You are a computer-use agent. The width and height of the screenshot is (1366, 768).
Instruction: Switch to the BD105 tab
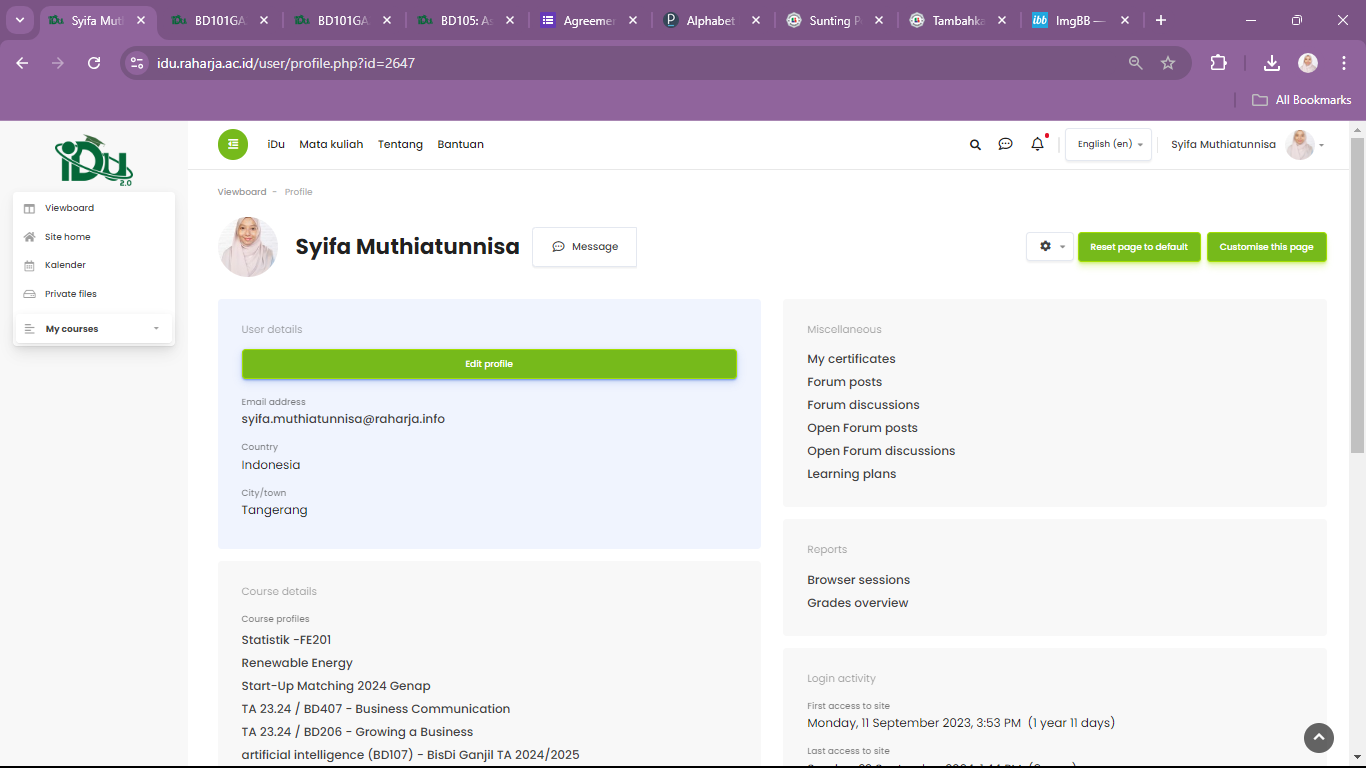(x=467, y=20)
